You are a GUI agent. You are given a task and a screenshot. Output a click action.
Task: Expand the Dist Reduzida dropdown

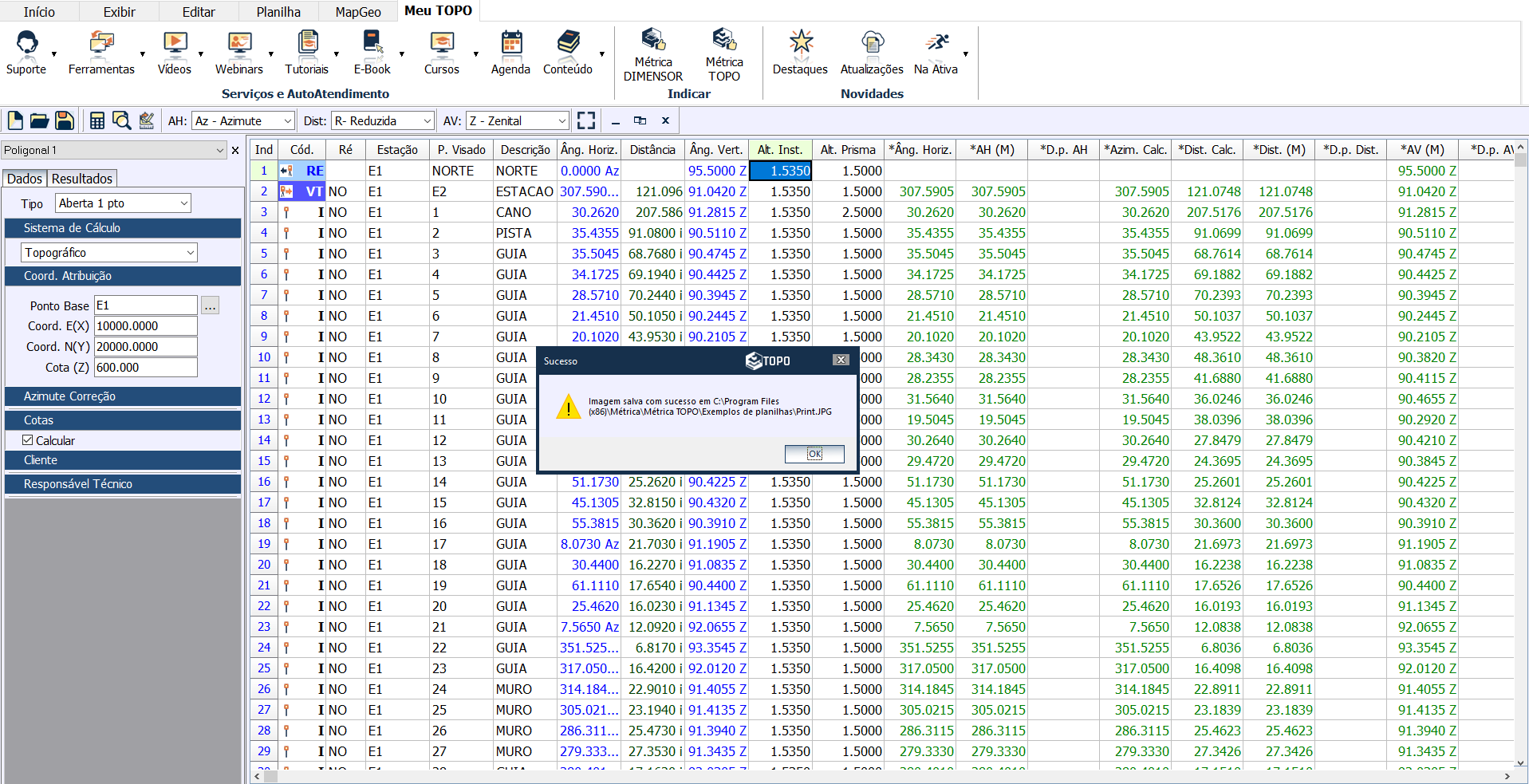click(x=382, y=121)
